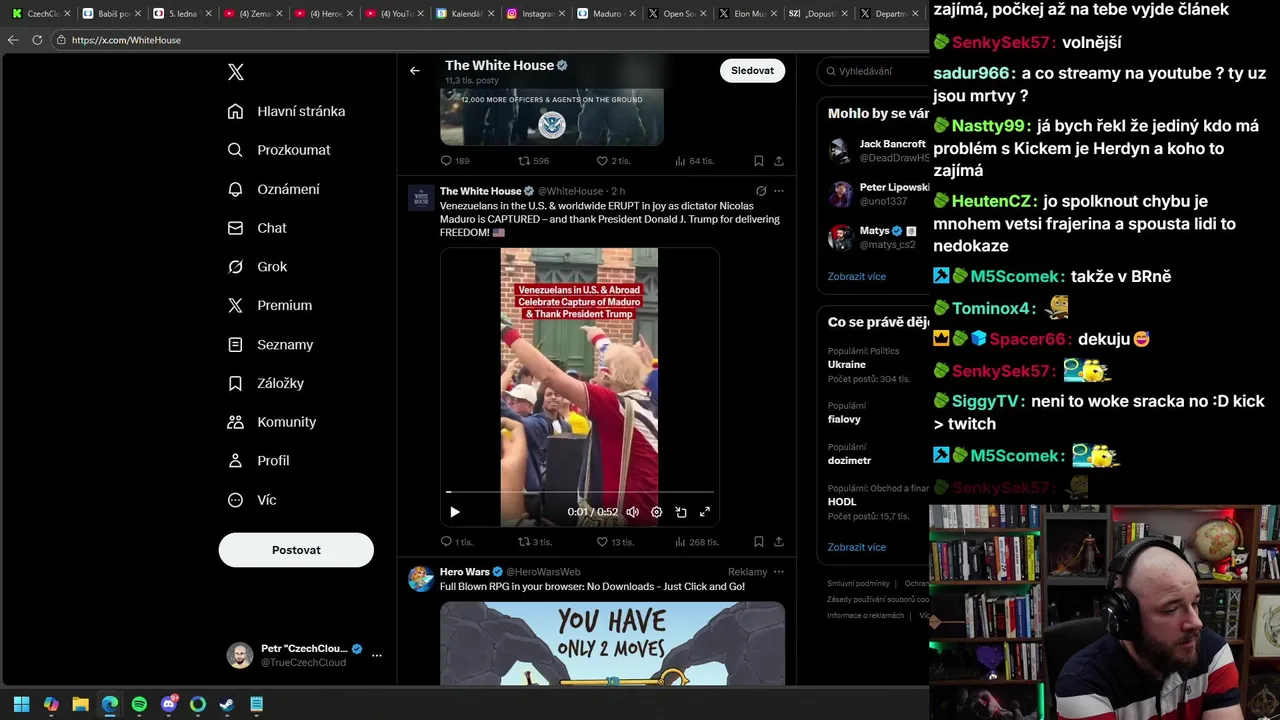Open Steam from taskbar

[x=227, y=704]
